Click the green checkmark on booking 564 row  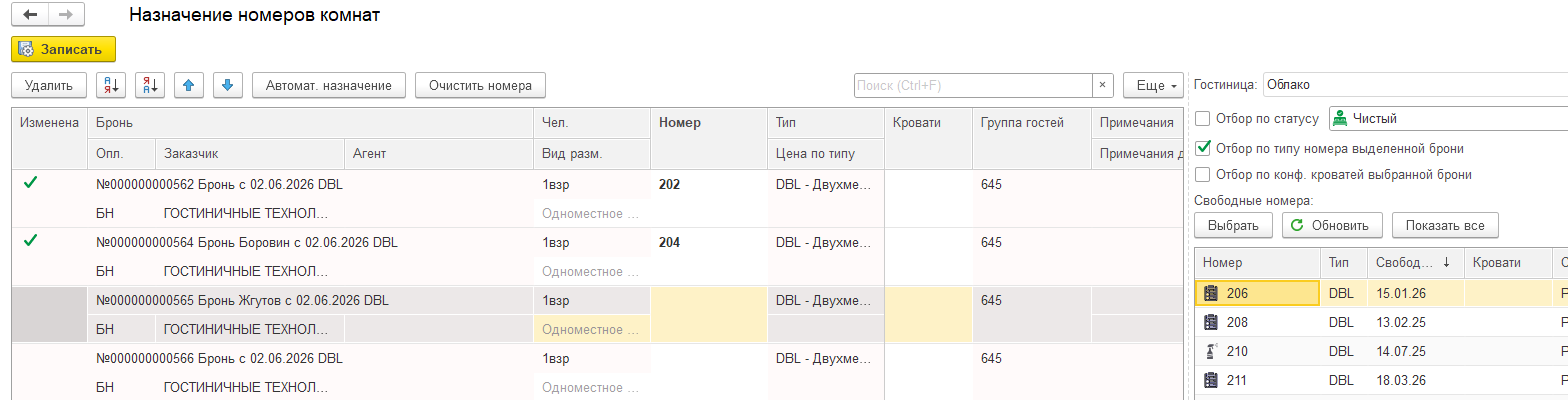[31, 241]
